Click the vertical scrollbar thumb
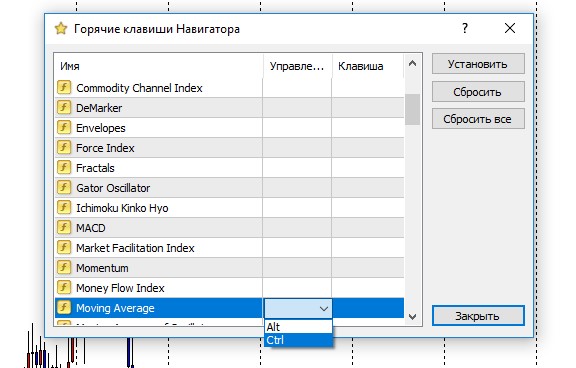 tap(413, 109)
